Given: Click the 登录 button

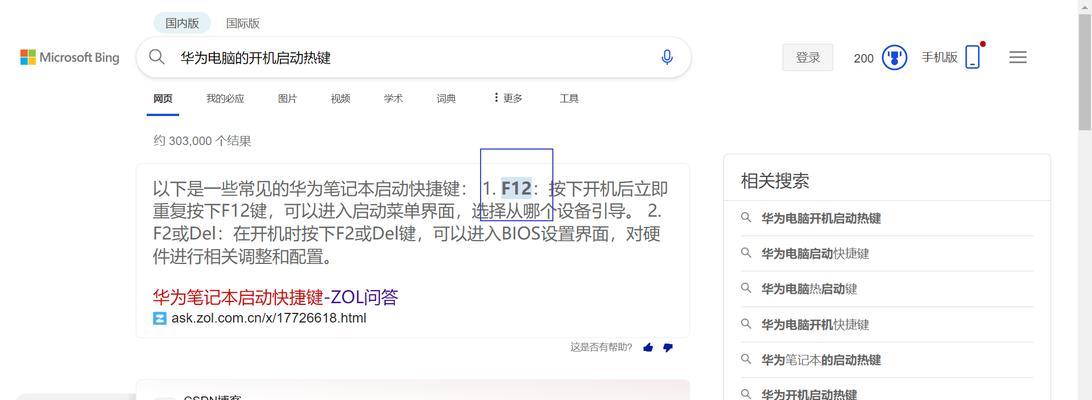Looking at the screenshot, I should [x=808, y=58].
